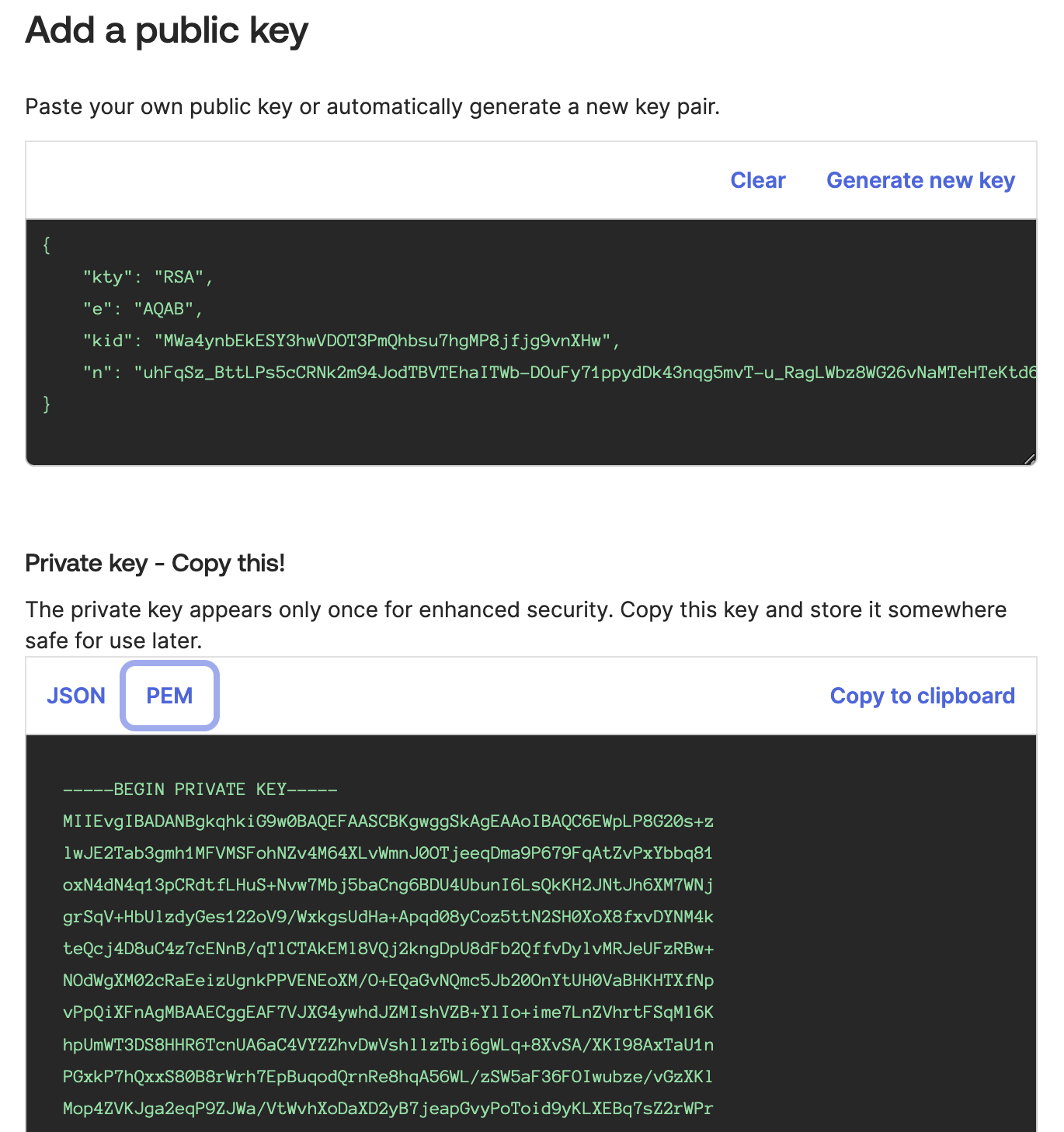Place cursor on the "kid" value line
This screenshot has height=1132, width=1064.
[351, 341]
